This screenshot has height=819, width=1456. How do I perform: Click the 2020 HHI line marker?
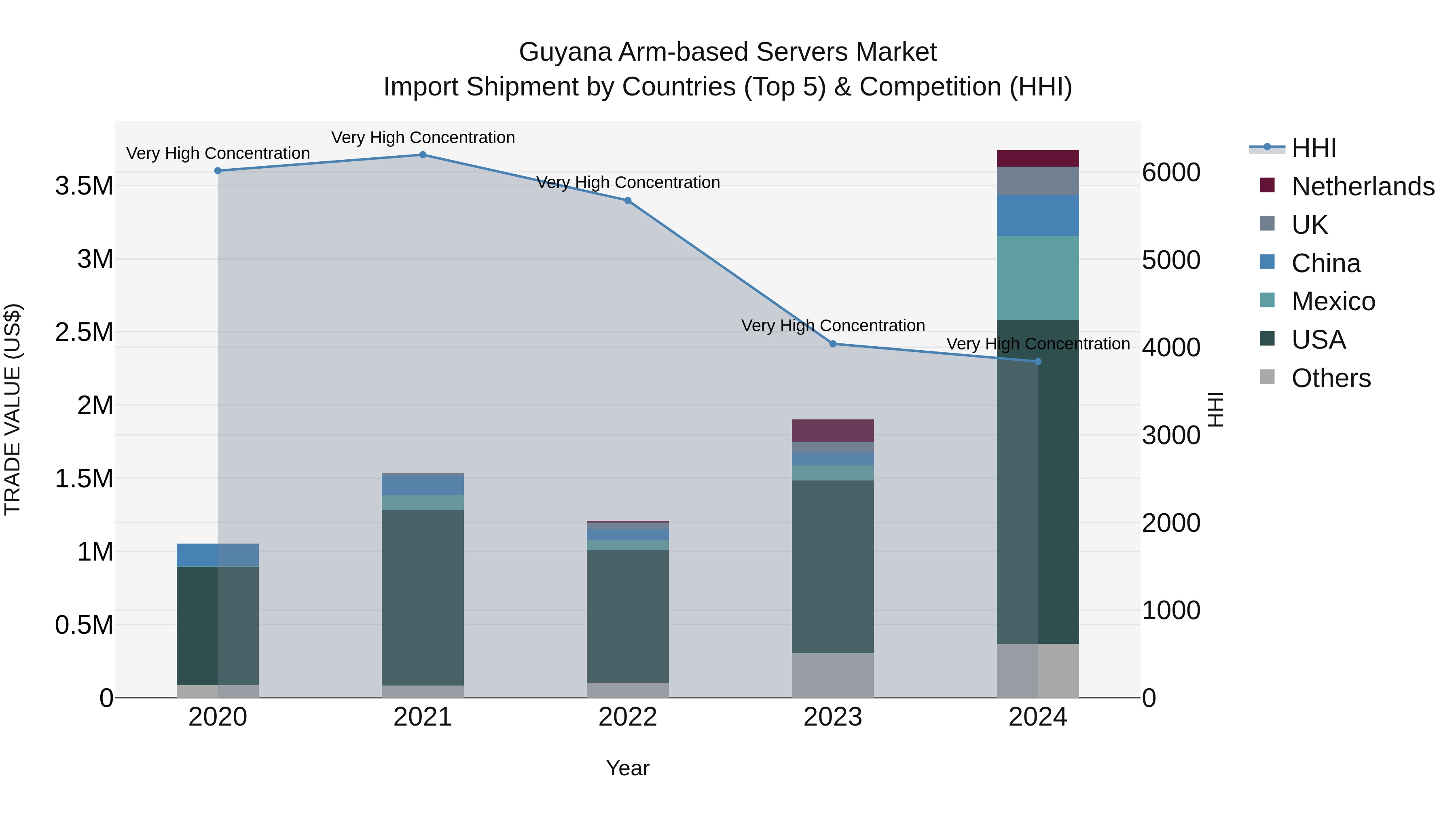[x=218, y=171]
